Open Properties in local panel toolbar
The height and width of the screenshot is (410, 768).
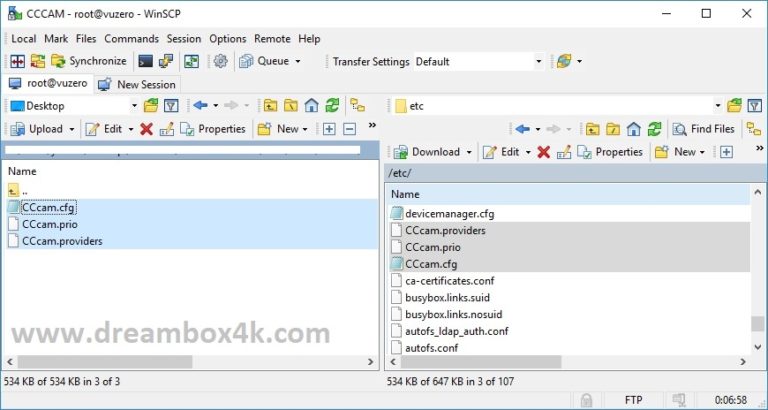213,129
